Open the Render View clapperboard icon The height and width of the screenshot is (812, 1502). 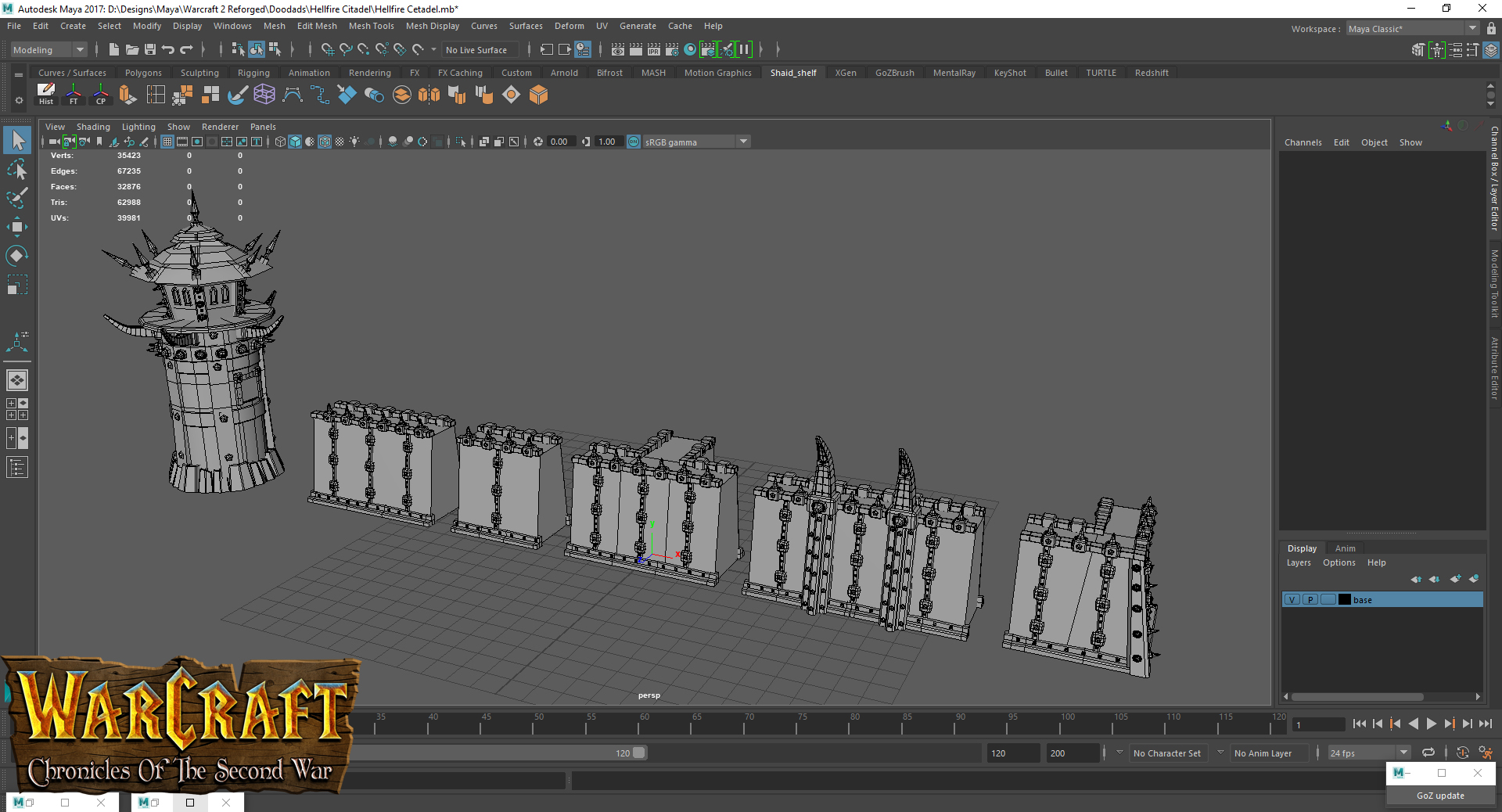click(x=618, y=49)
